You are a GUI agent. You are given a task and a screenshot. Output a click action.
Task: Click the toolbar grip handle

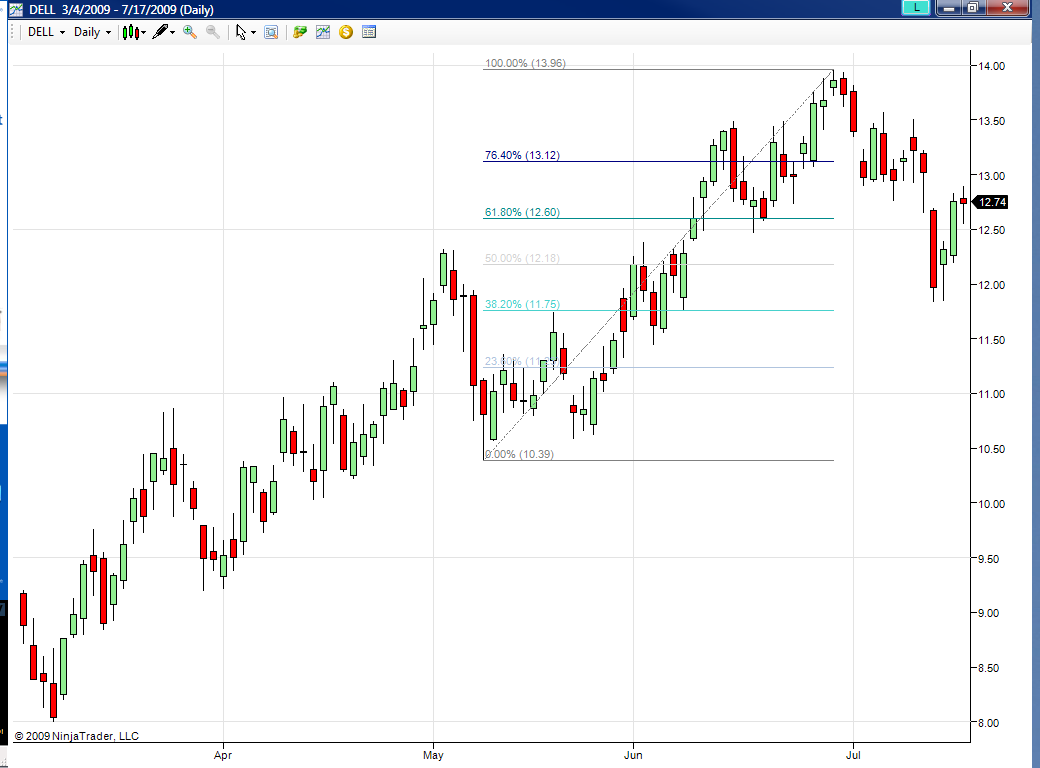[13, 32]
